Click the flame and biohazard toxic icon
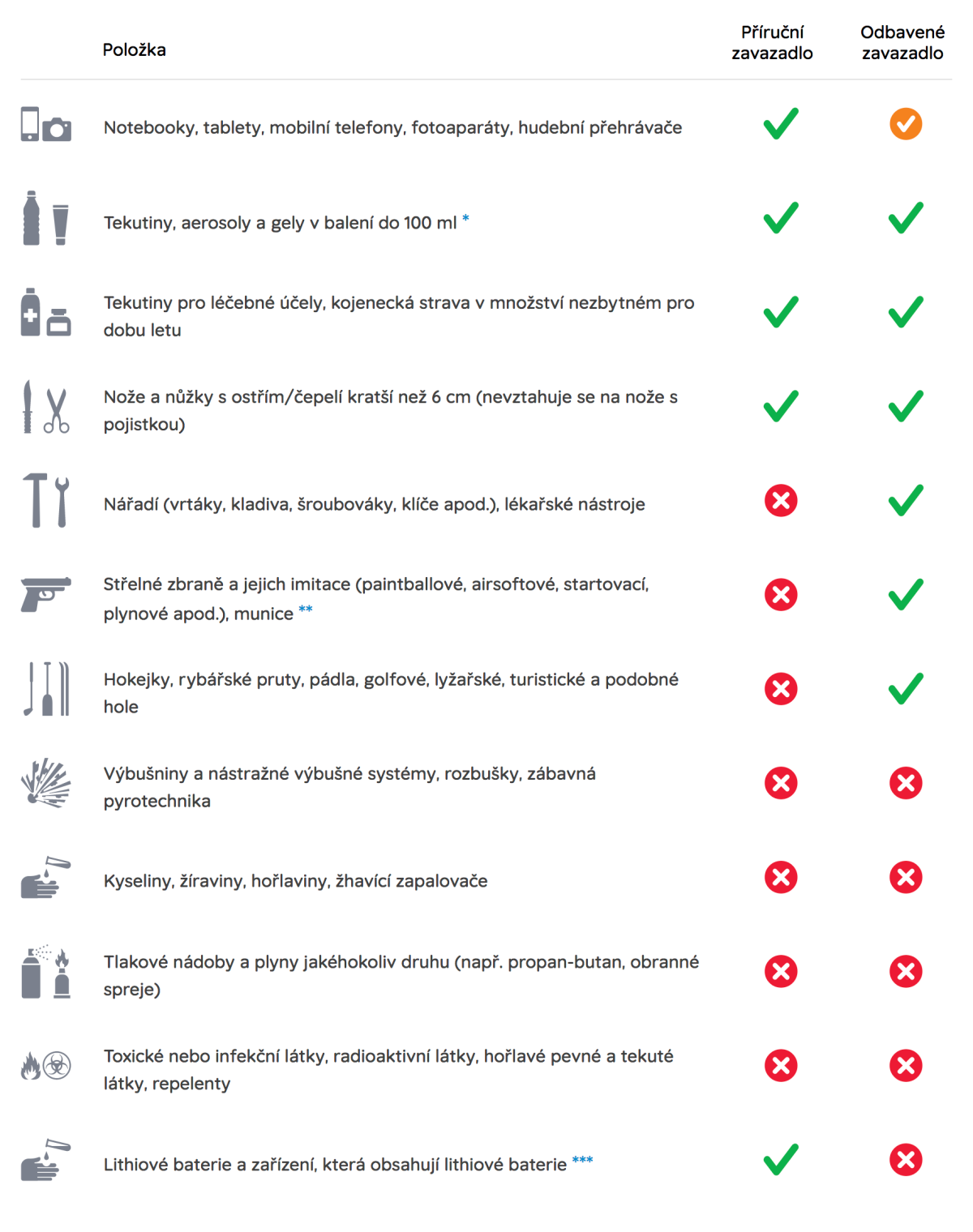This screenshot has height=1232, width=973. (45, 1066)
